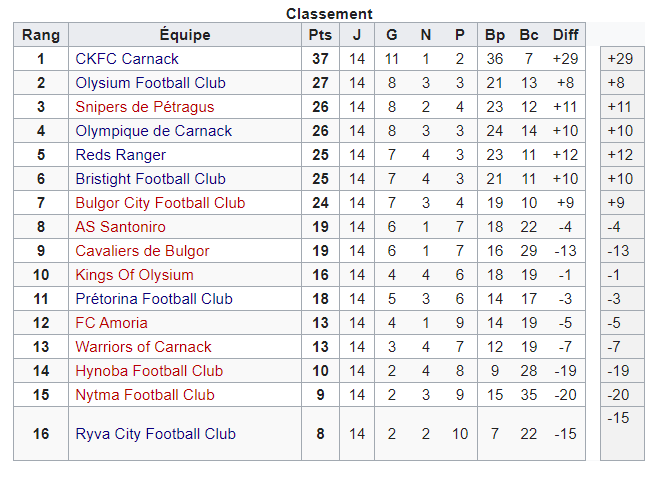The image size is (662, 481).
Task: Select the Hynoba Football Club link
Action: (x=149, y=371)
